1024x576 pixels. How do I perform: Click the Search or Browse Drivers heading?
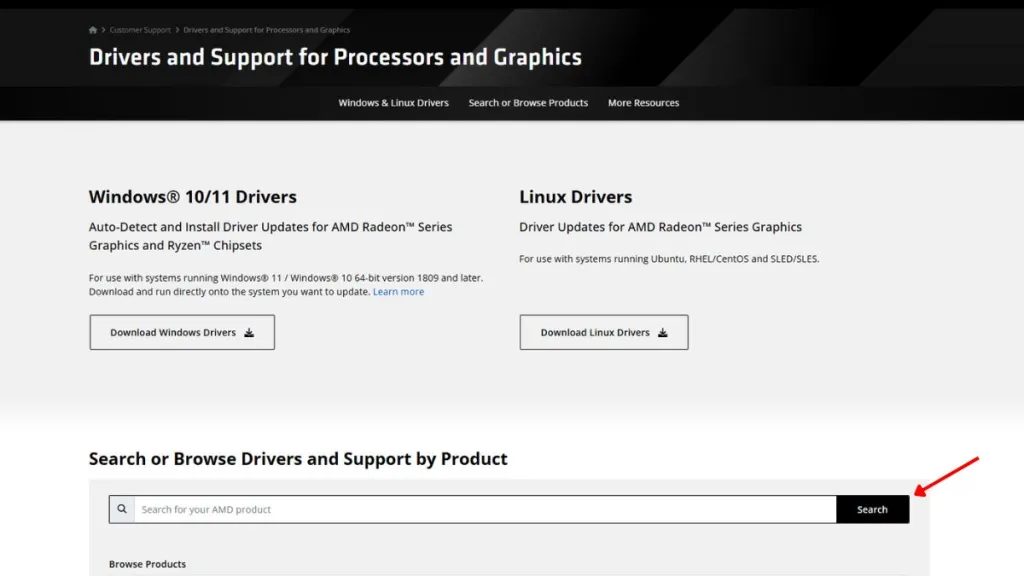(x=298, y=458)
